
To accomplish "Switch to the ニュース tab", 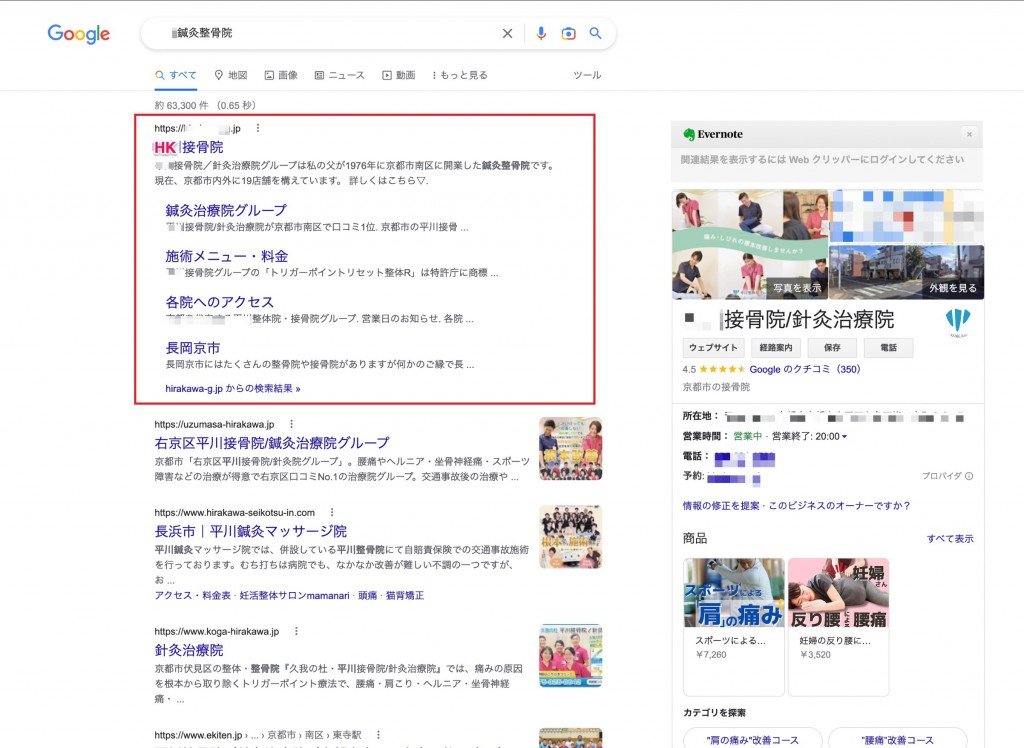I will click(340, 75).
